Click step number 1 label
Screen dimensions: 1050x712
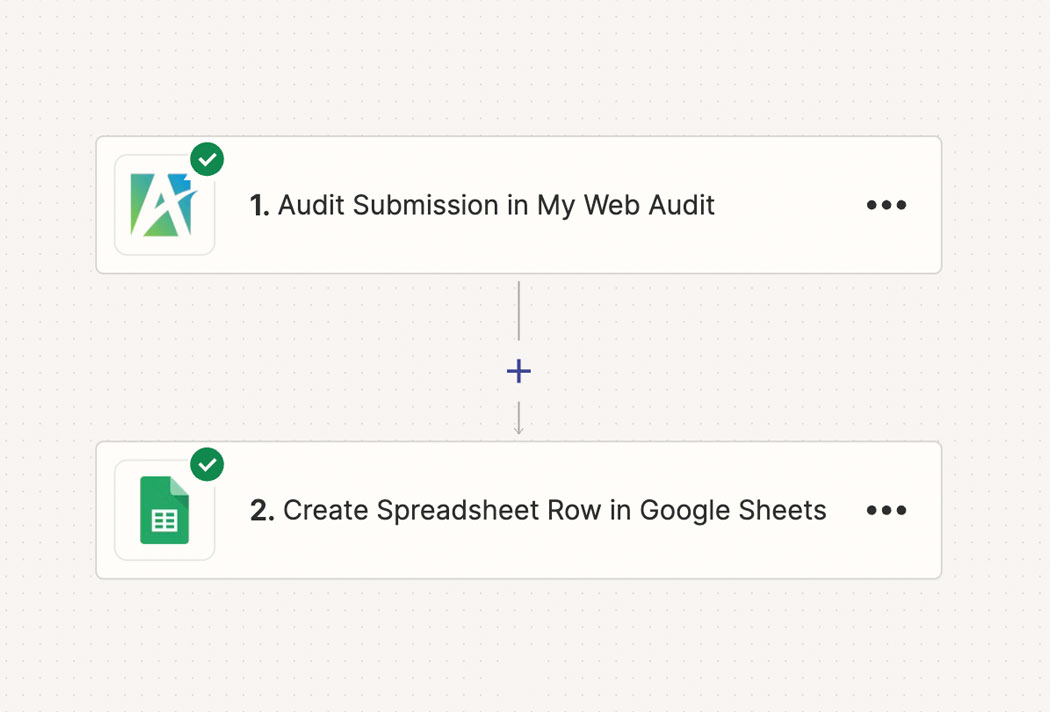258,204
